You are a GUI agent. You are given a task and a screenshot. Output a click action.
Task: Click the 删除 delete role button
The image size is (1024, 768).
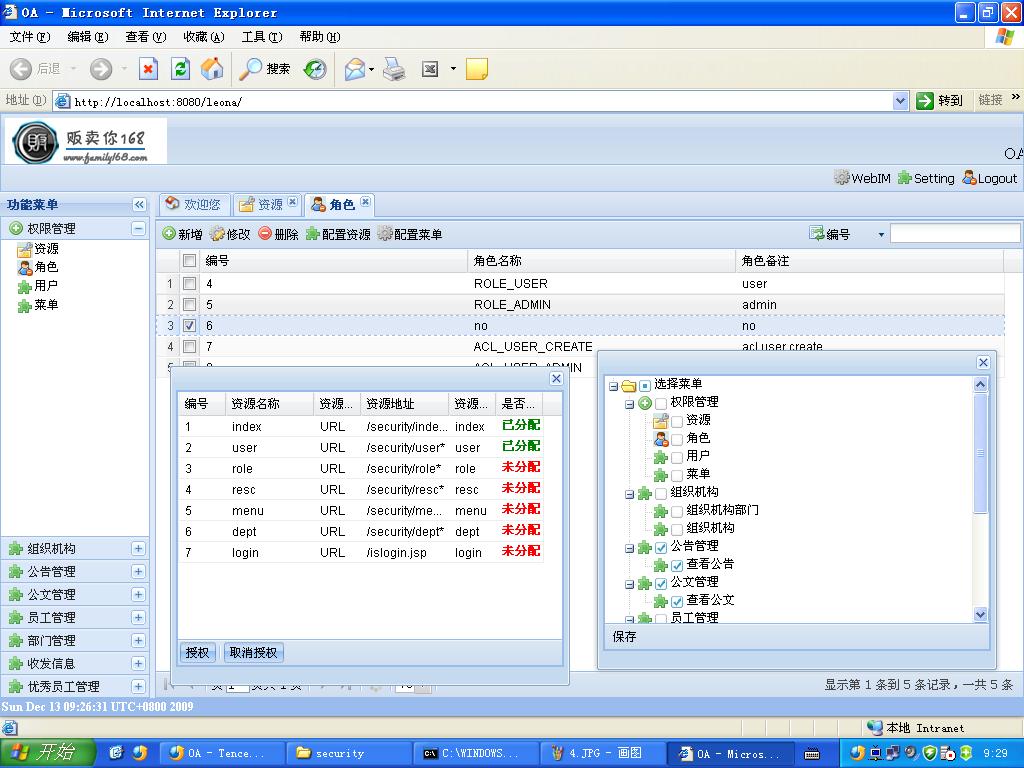click(278, 234)
